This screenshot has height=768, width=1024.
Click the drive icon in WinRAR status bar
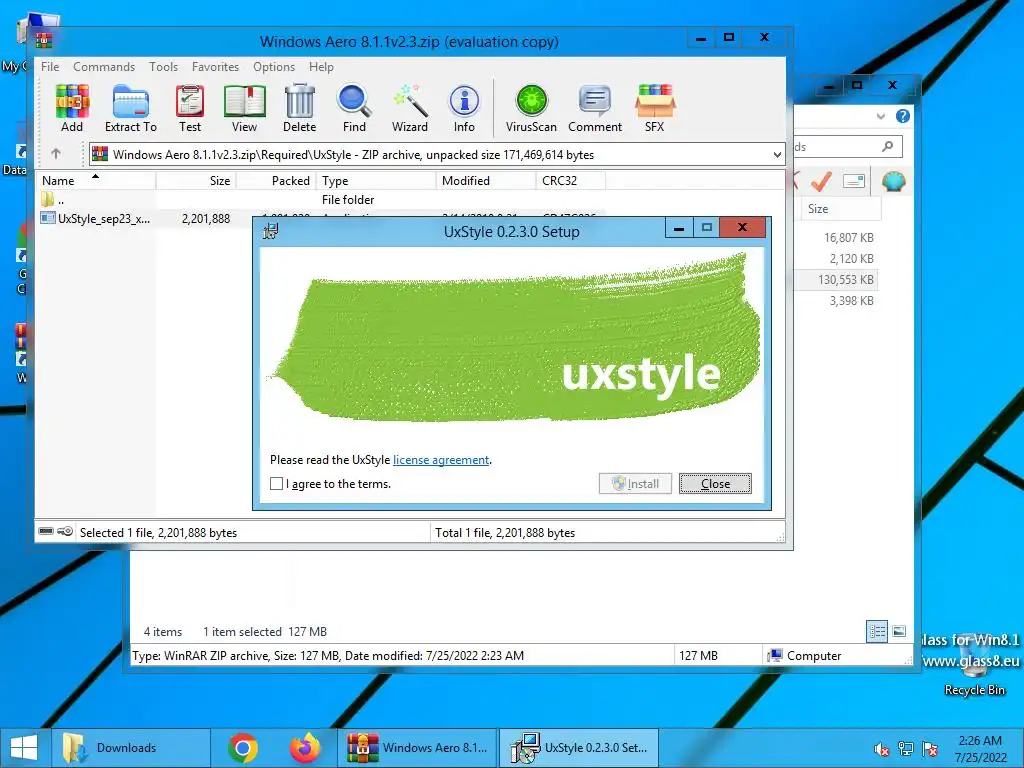46,532
